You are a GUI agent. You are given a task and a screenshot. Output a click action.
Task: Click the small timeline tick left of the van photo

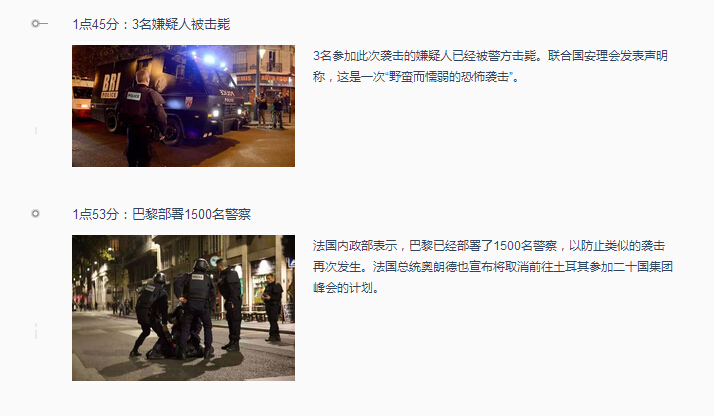click(36, 131)
